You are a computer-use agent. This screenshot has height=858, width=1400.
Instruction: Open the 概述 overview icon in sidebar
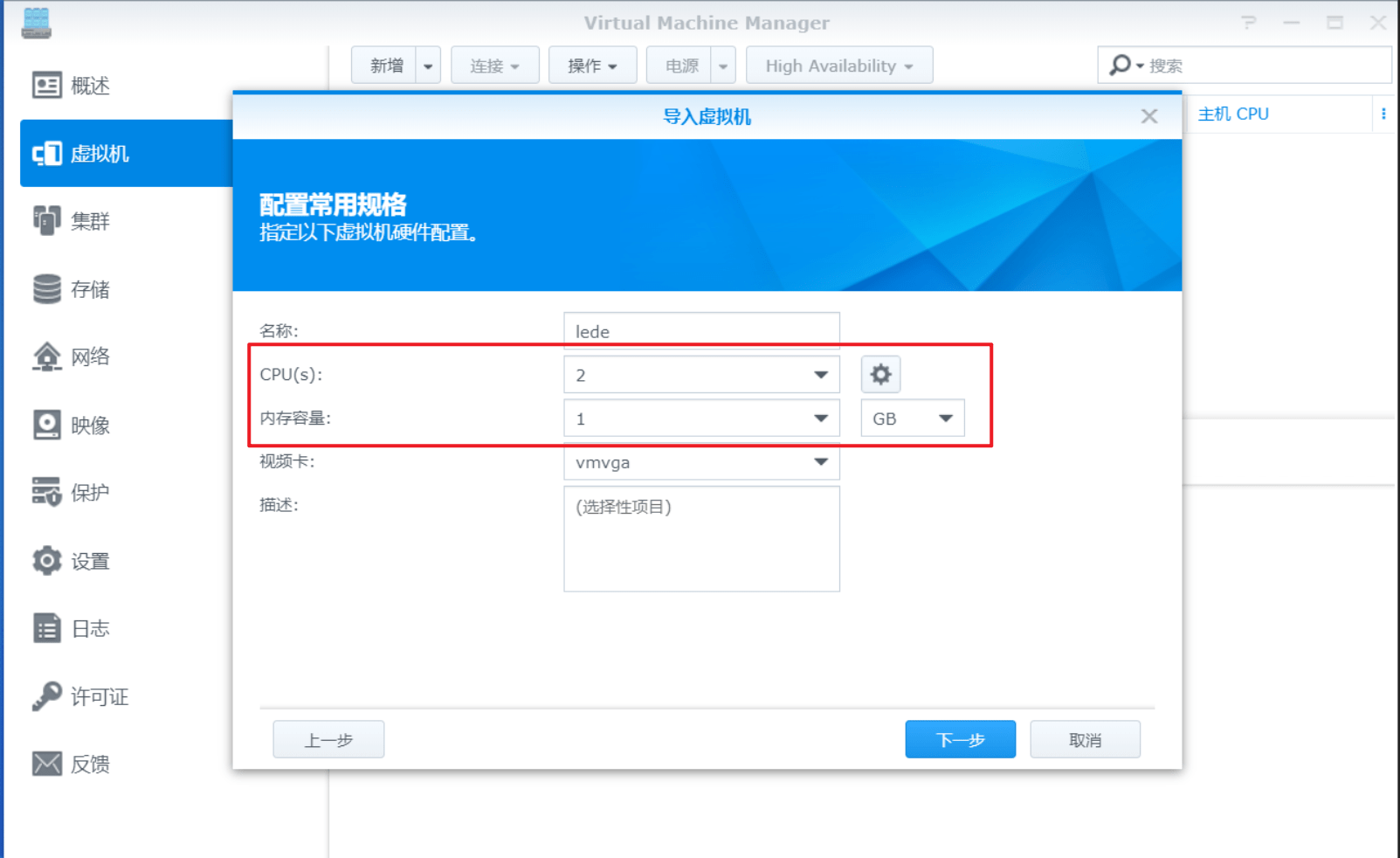pos(47,86)
